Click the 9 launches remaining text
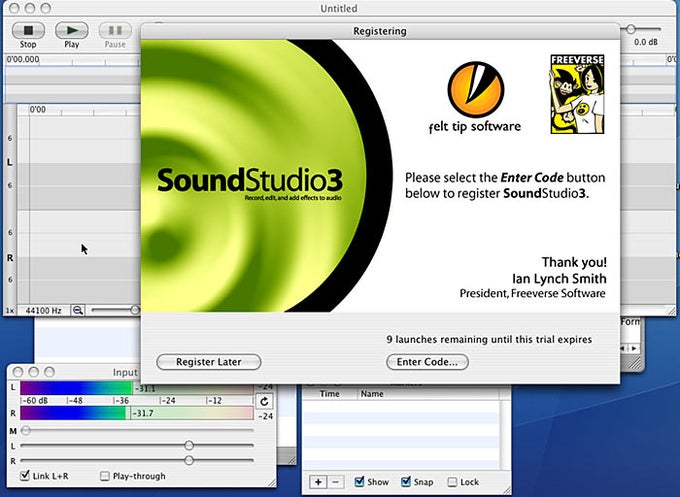The image size is (680, 497). tap(489, 339)
